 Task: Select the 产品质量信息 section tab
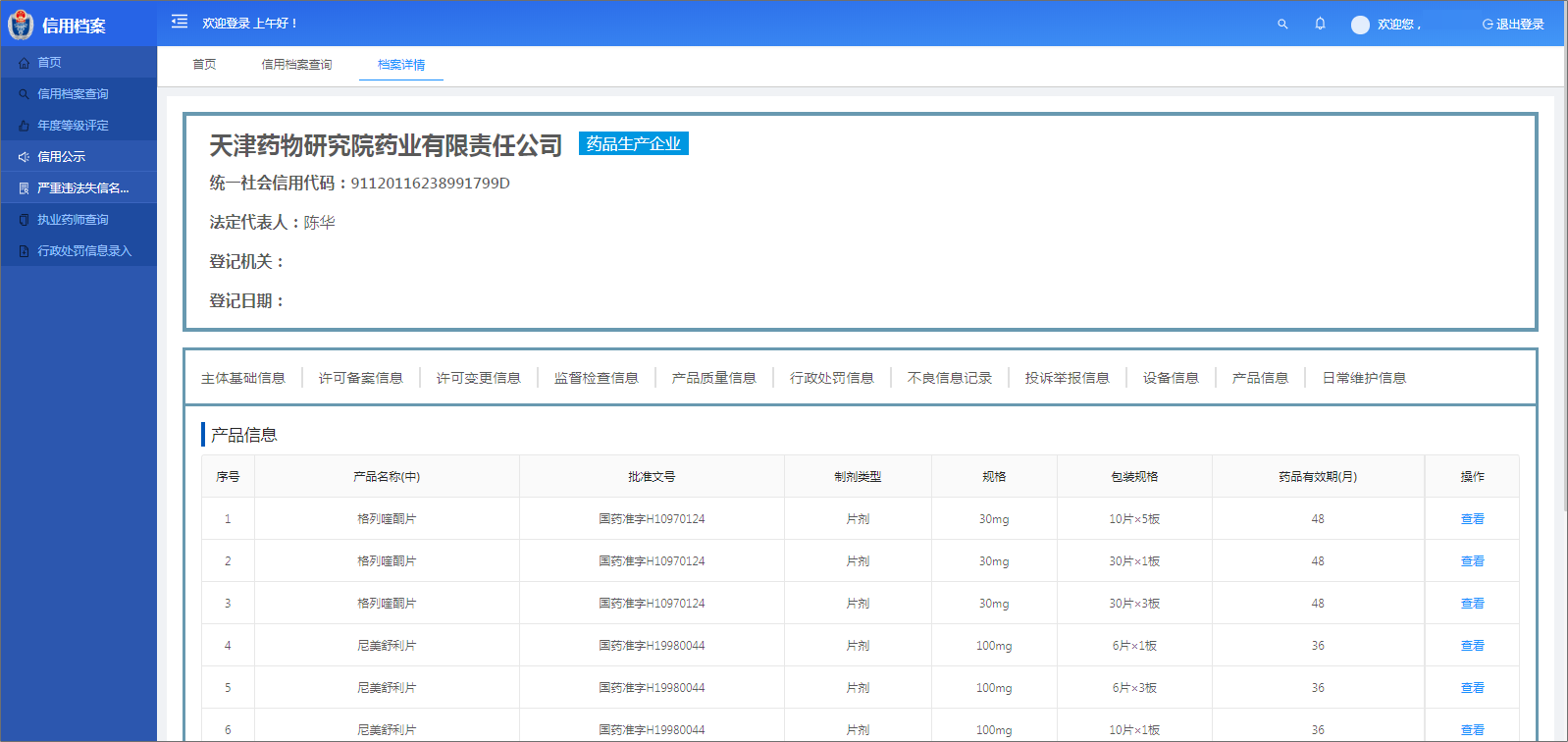click(714, 378)
